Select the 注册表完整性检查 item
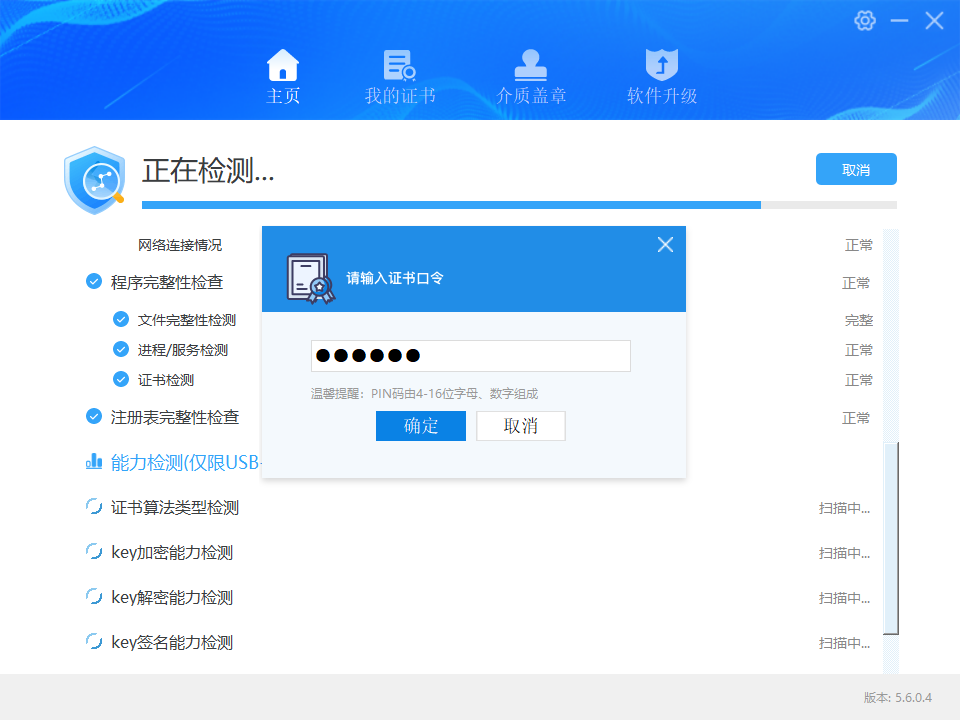 tap(174, 417)
